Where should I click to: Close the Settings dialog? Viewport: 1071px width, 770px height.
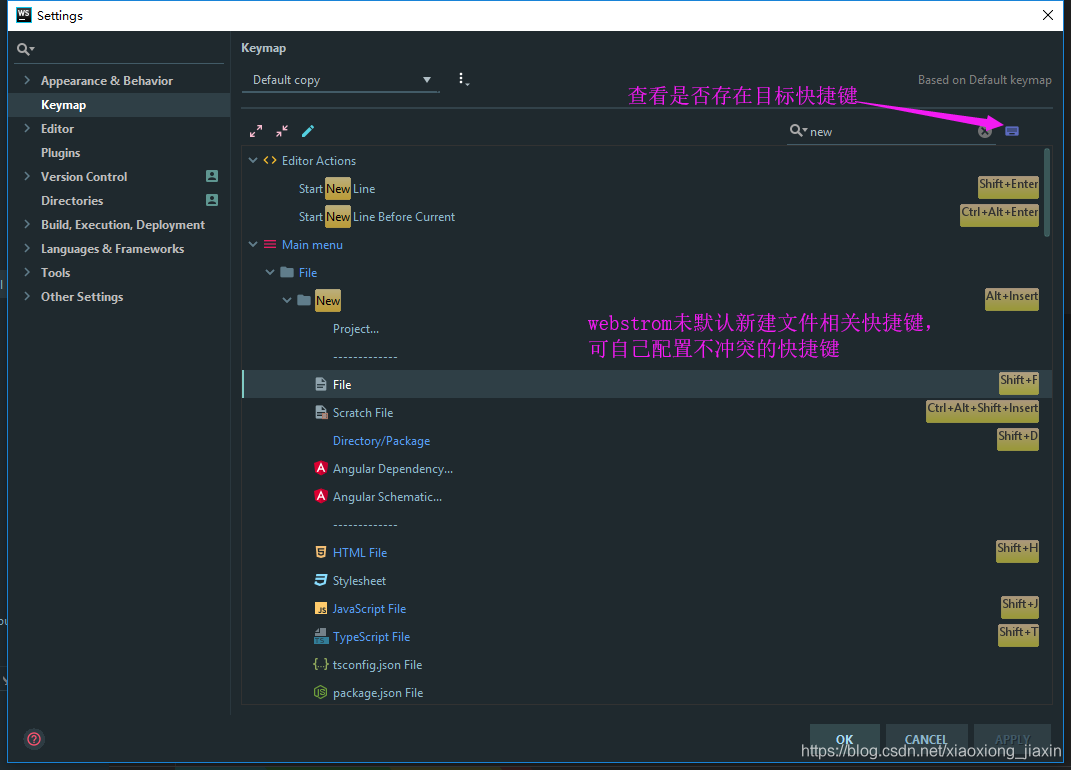pyautogui.click(x=1048, y=15)
